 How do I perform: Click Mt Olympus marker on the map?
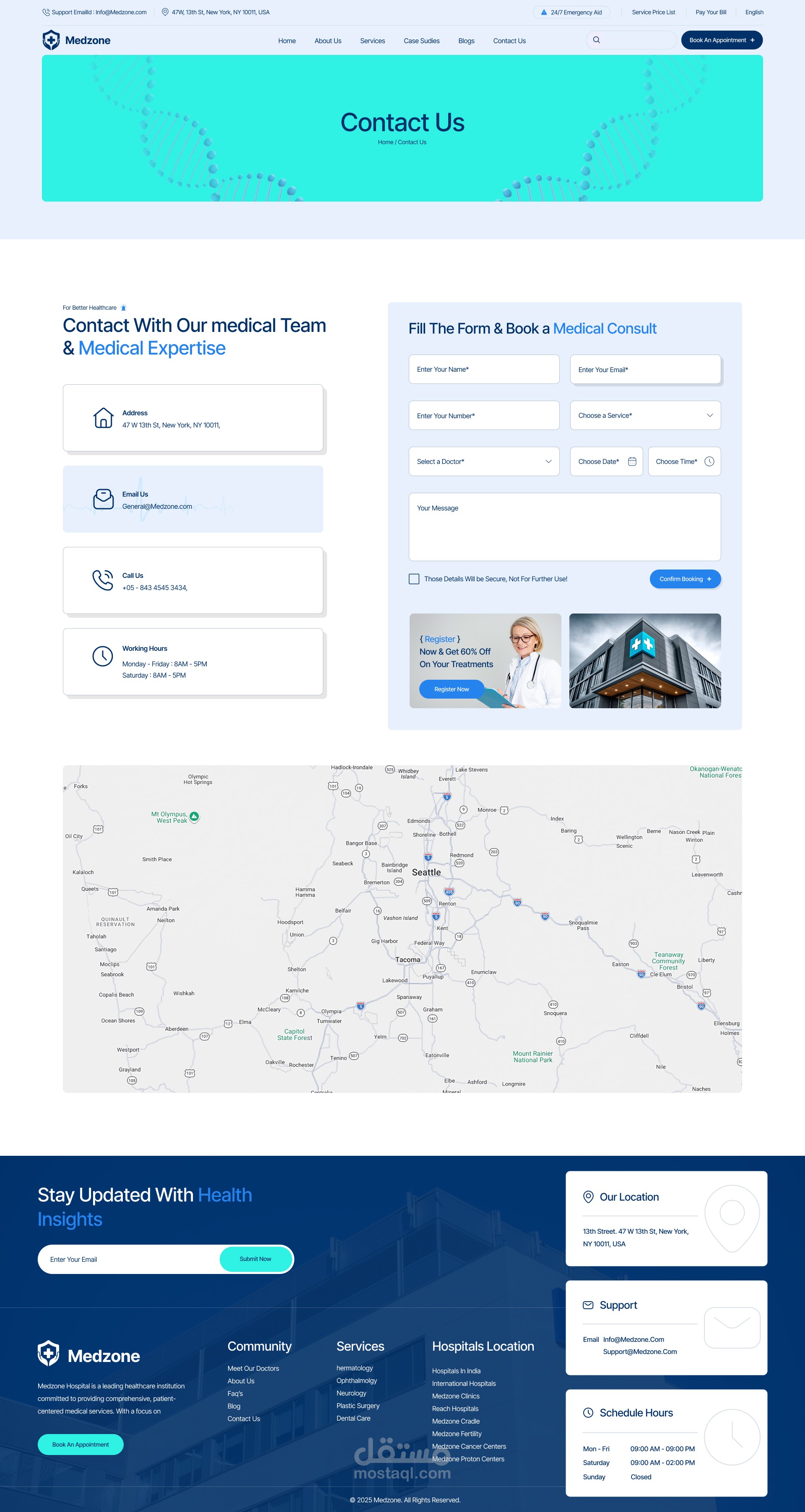(x=195, y=816)
